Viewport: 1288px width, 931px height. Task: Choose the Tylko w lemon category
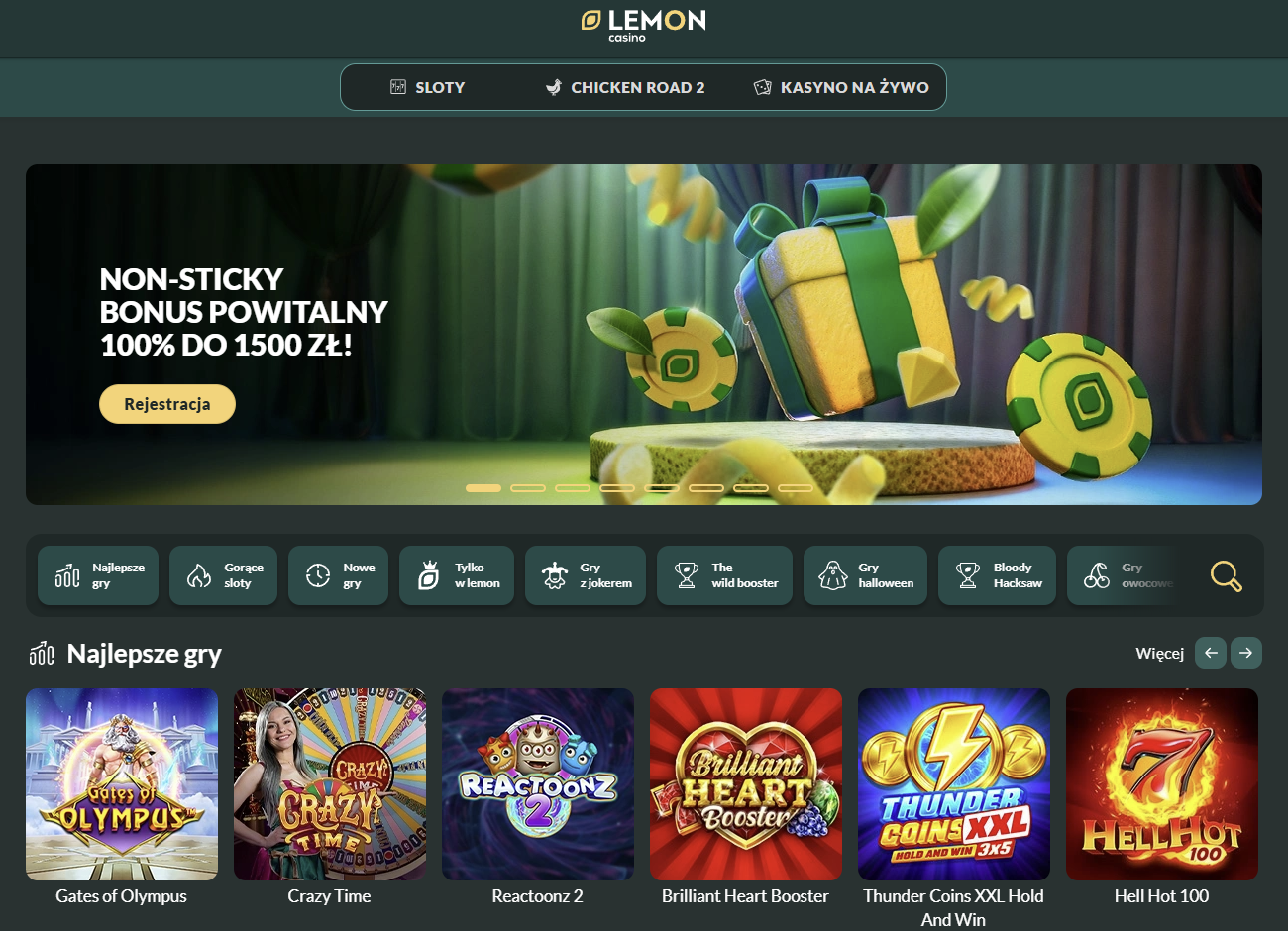457,575
